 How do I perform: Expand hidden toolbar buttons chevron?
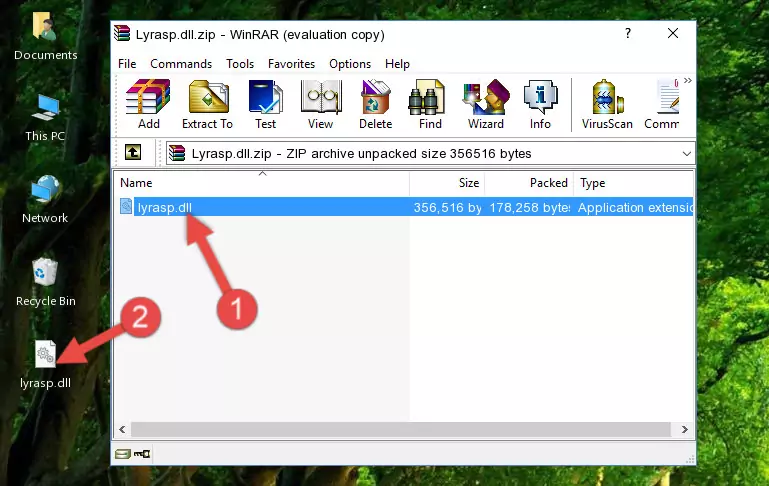click(x=688, y=80)
